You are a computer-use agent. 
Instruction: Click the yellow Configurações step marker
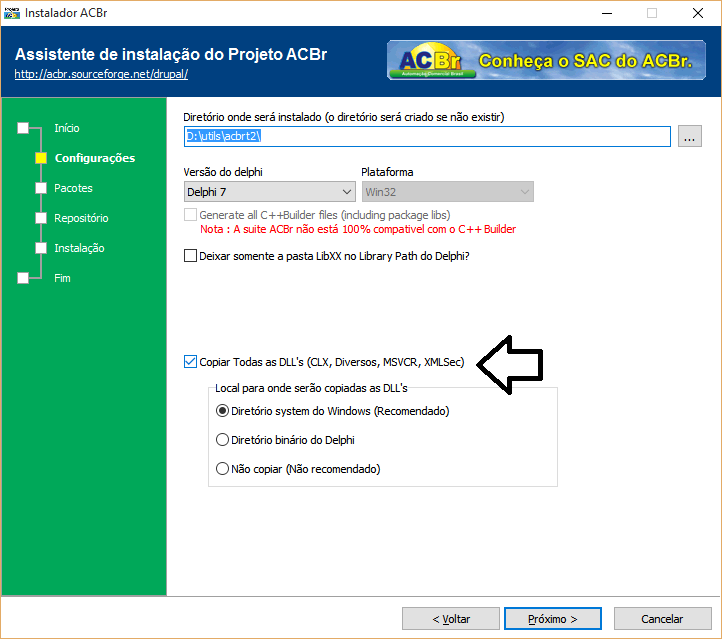pyautogui.click(x=41, y=158)
